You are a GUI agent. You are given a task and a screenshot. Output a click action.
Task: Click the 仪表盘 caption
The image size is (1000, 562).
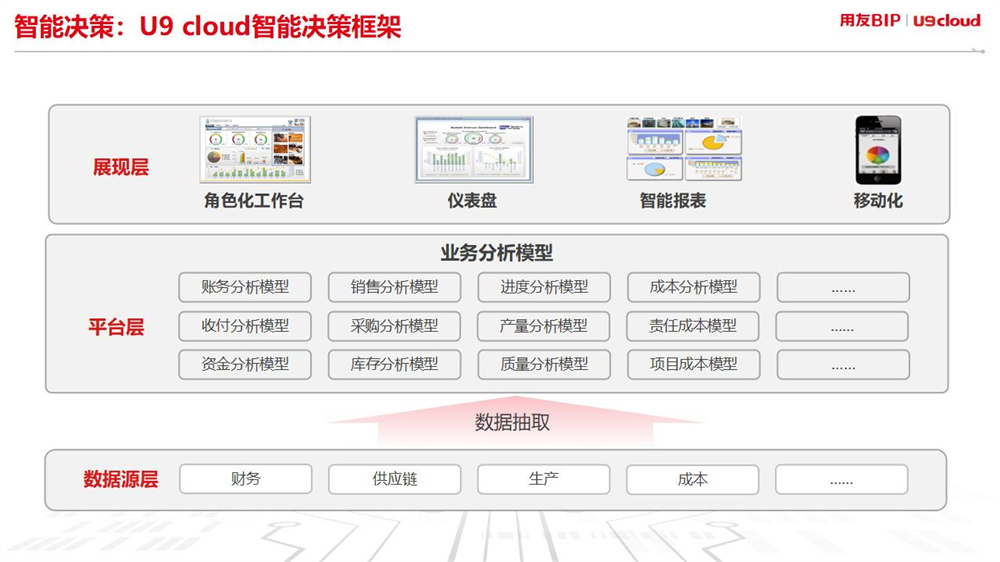(x=472, y=200)
